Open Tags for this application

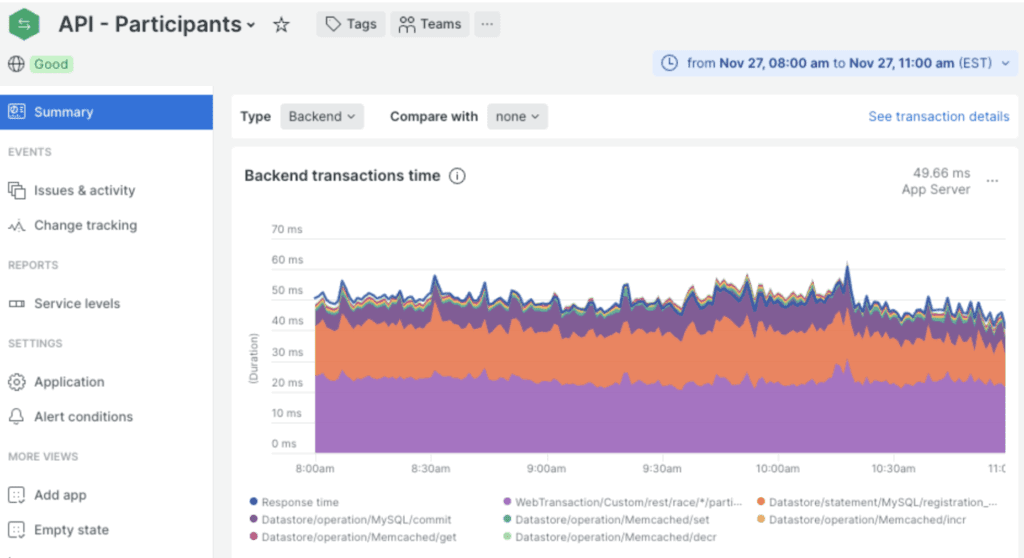pyautogui.click(x=350, y=25)
